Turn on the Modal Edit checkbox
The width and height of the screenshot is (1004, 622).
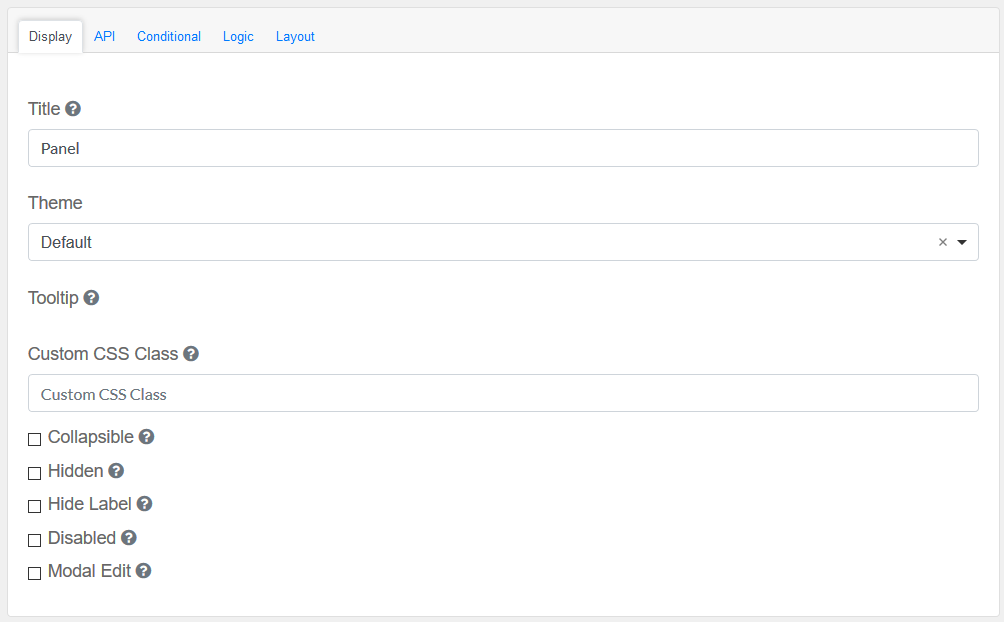[x=35, y=573]
